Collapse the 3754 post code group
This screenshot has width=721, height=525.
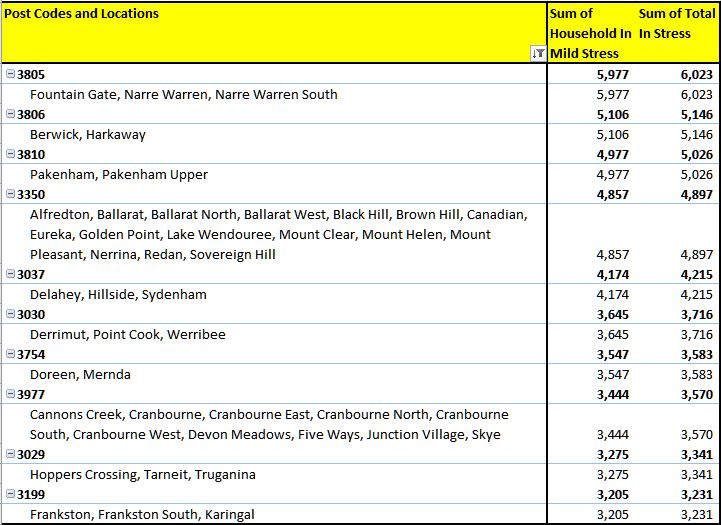click(x=10, y=354)
